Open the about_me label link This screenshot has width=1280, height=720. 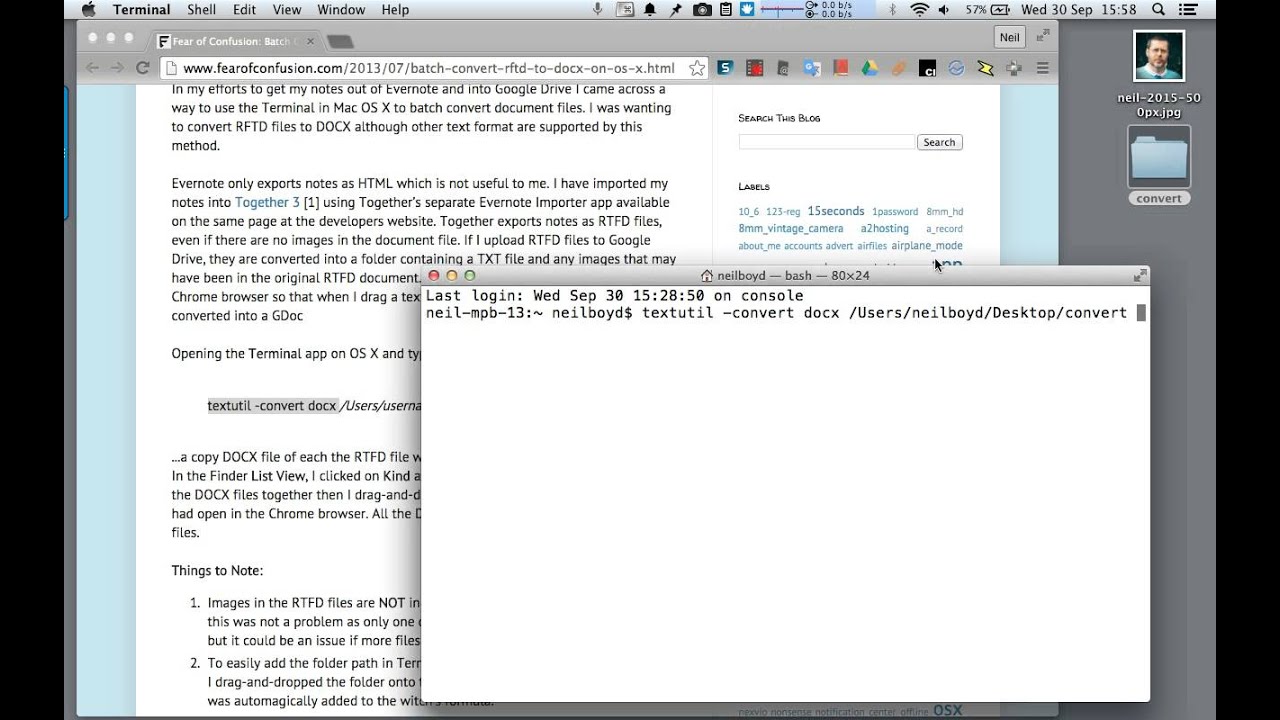(x=759, y=245)
